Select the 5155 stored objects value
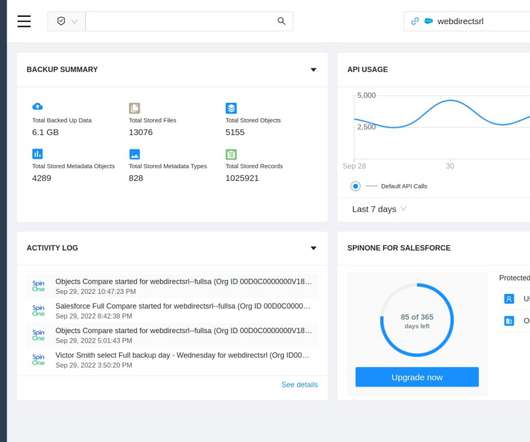The height and width of the screenshot is (442, 530). [x=235, y=132]
